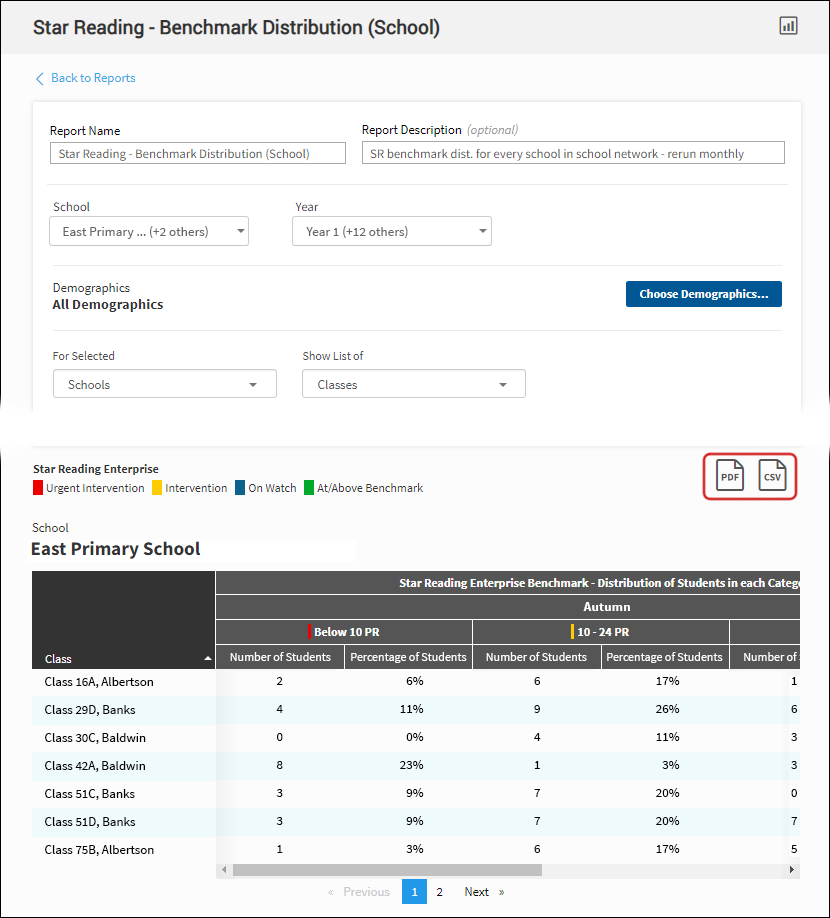This screenshot has height=918, width=830.
Task: Click Next page link
Action: click(x=483, y=892)
